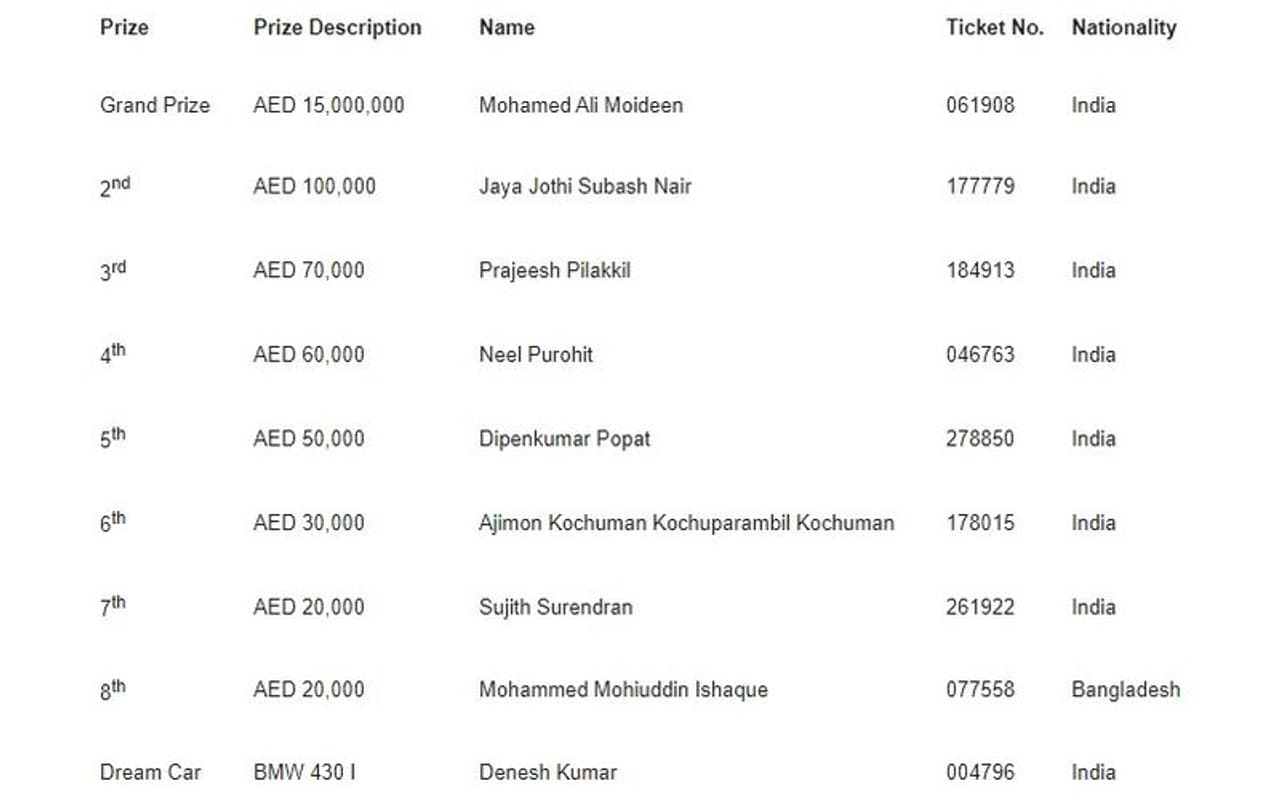The height and width of the screenshot is (808, 1280).
Task: Click ticket number 061908
Action: point(979,105)
